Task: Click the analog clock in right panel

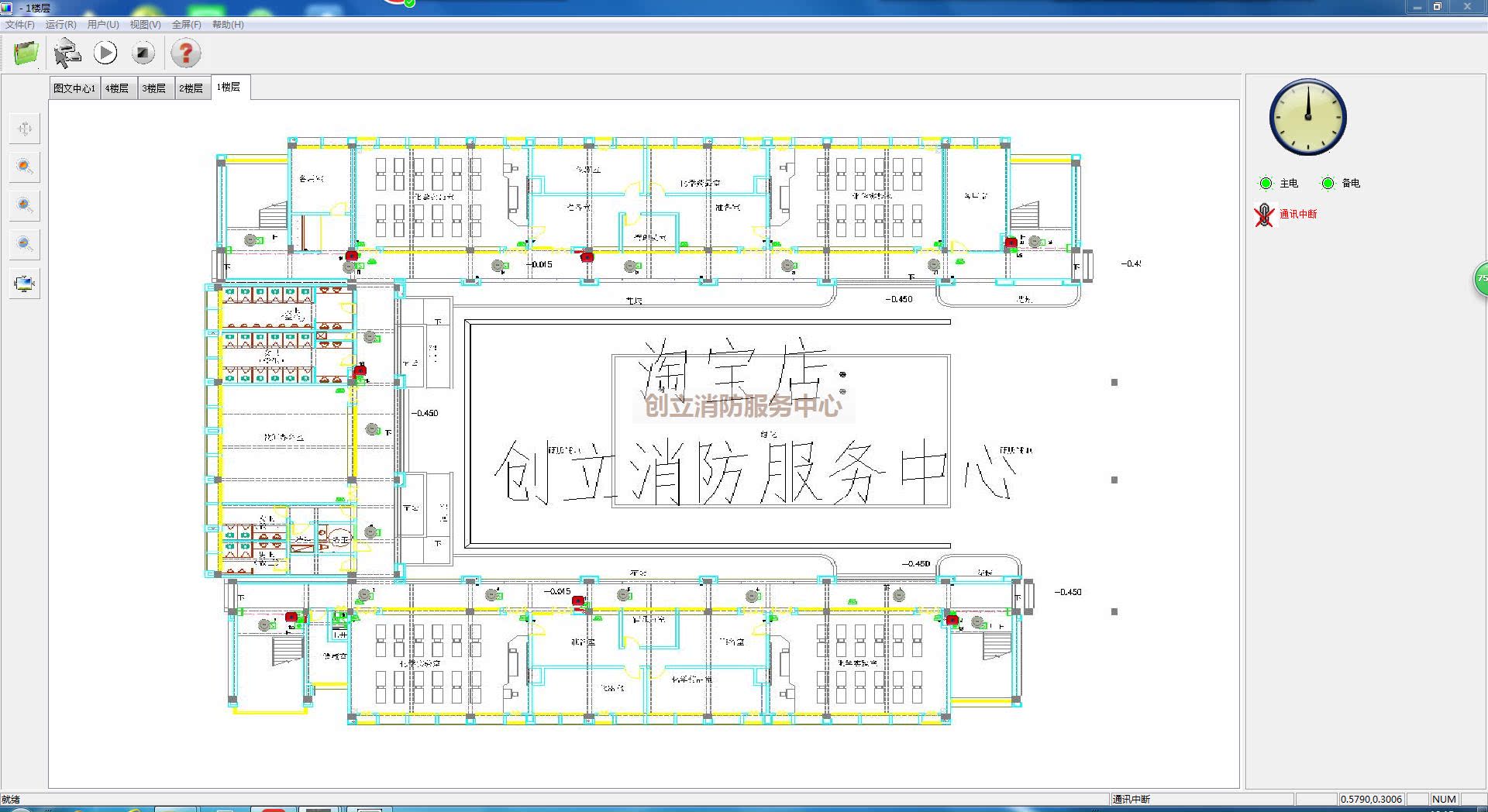Action: coord(1307,117)
